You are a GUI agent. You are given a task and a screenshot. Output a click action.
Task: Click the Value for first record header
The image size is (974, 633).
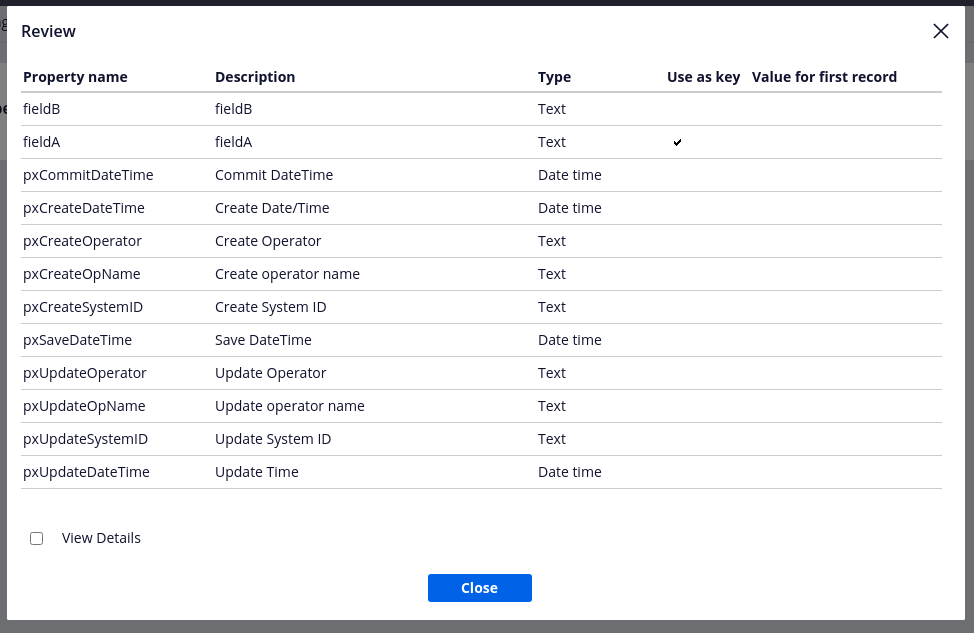click(824, 76)
